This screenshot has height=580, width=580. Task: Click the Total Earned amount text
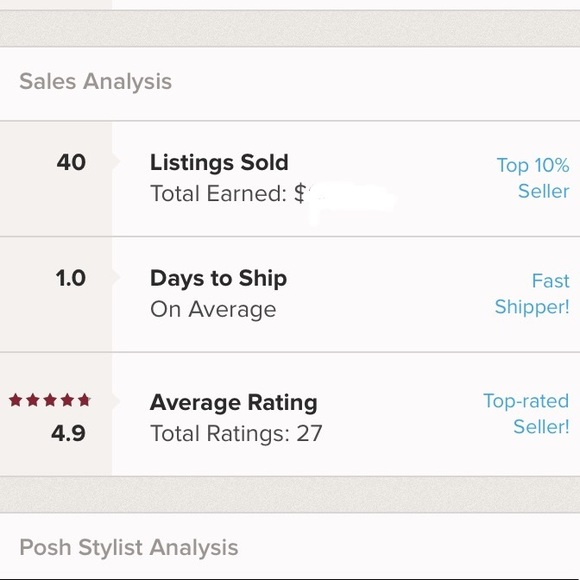(x=228, y=193)
